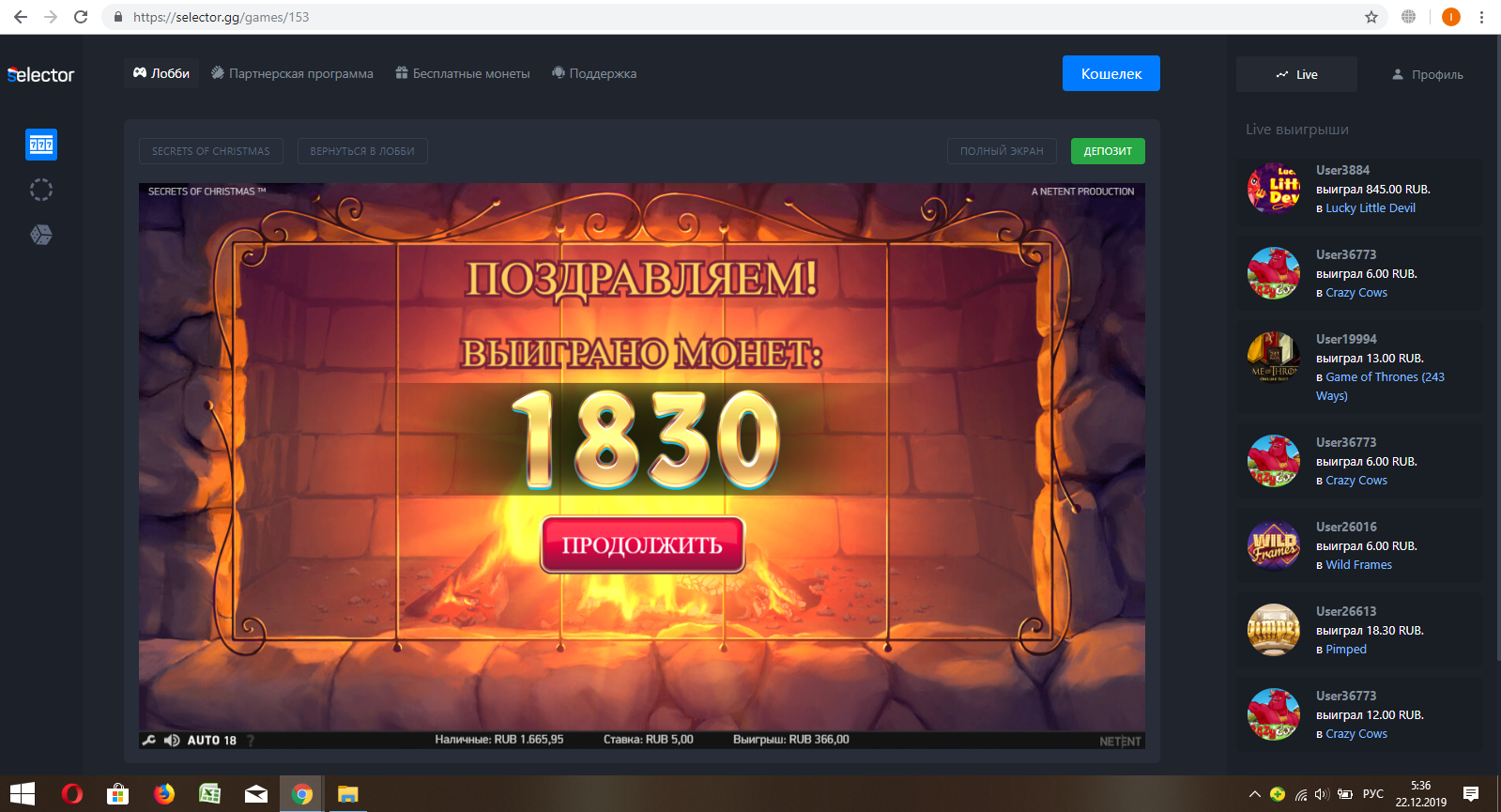Click ВЕРНУТЬСЯ В ЛОББИ button

362,151
